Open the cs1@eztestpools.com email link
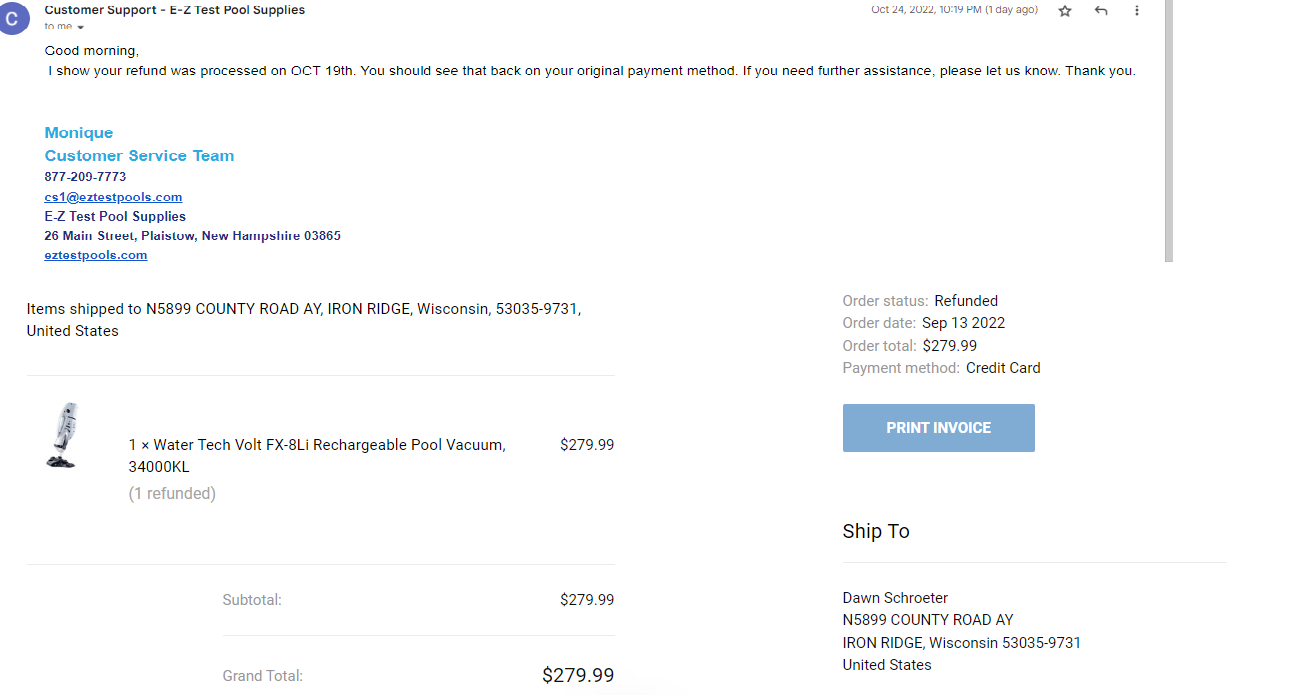Image resolution: width=1314 pixels, height=695 pixels. point(113,197)
